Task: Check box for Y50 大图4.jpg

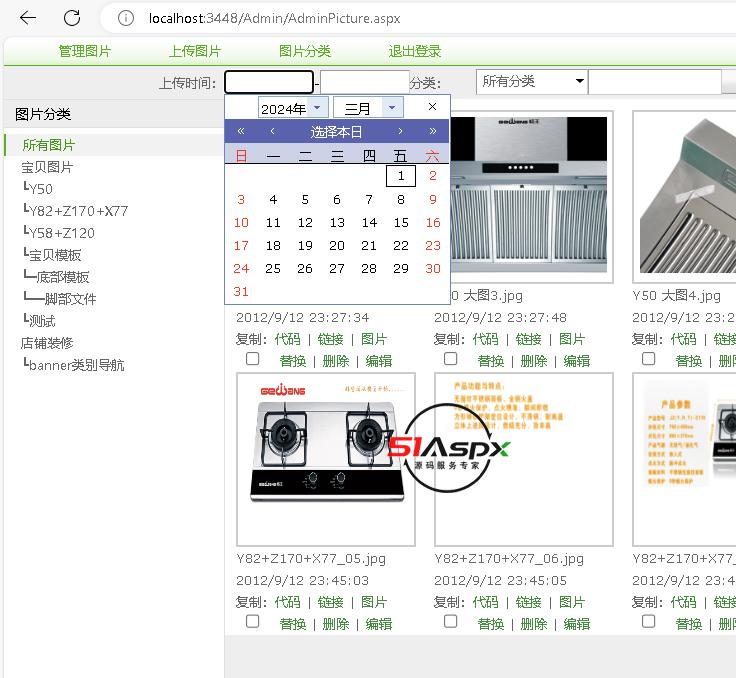Action: click(649, 359)
